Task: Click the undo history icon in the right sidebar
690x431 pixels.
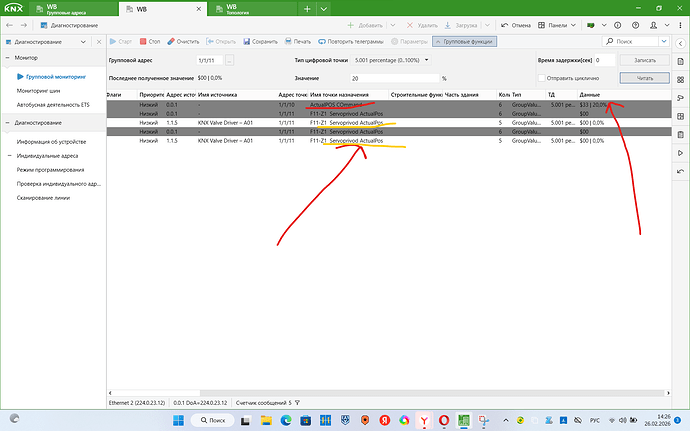Action: (680, 171)
